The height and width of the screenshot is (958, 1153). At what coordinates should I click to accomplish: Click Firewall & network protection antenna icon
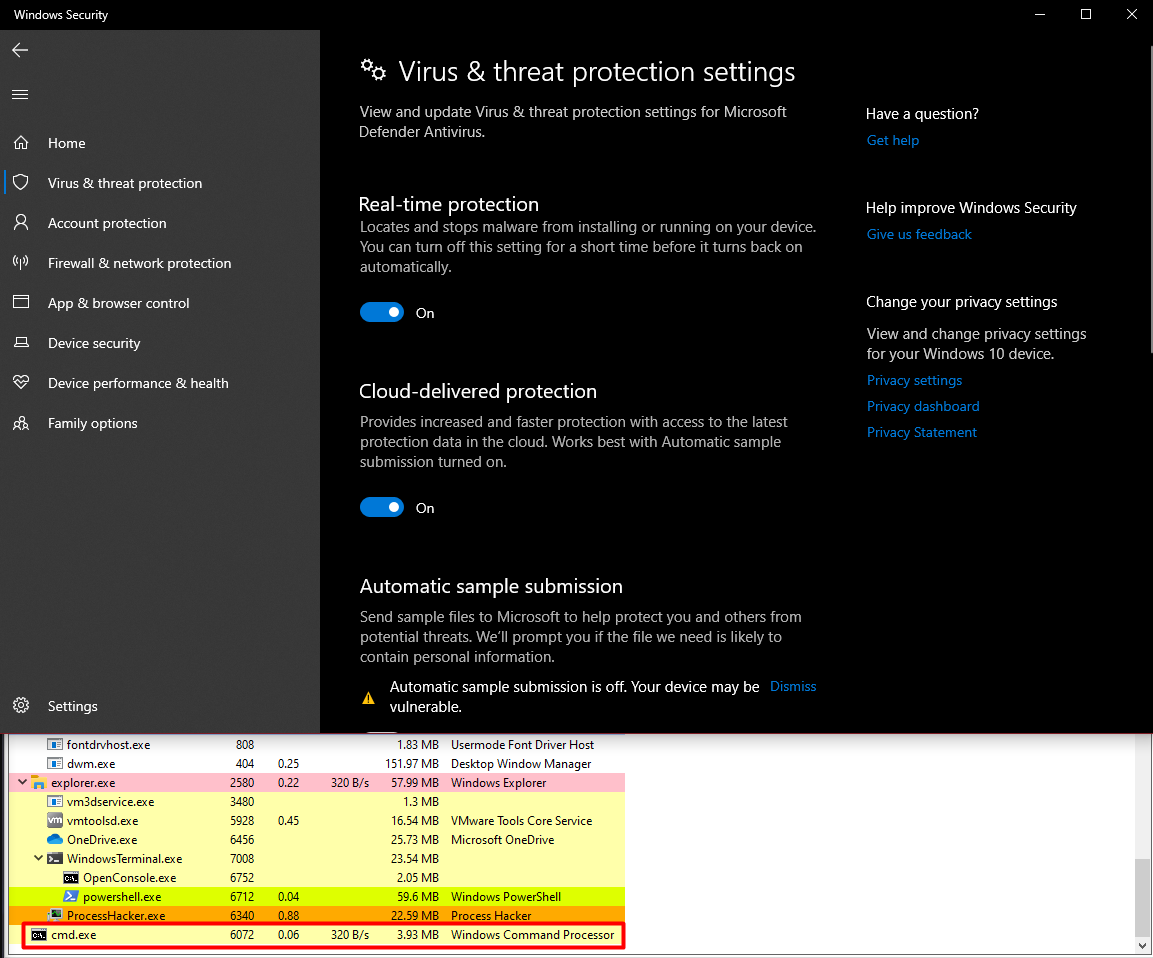(21, 263)
